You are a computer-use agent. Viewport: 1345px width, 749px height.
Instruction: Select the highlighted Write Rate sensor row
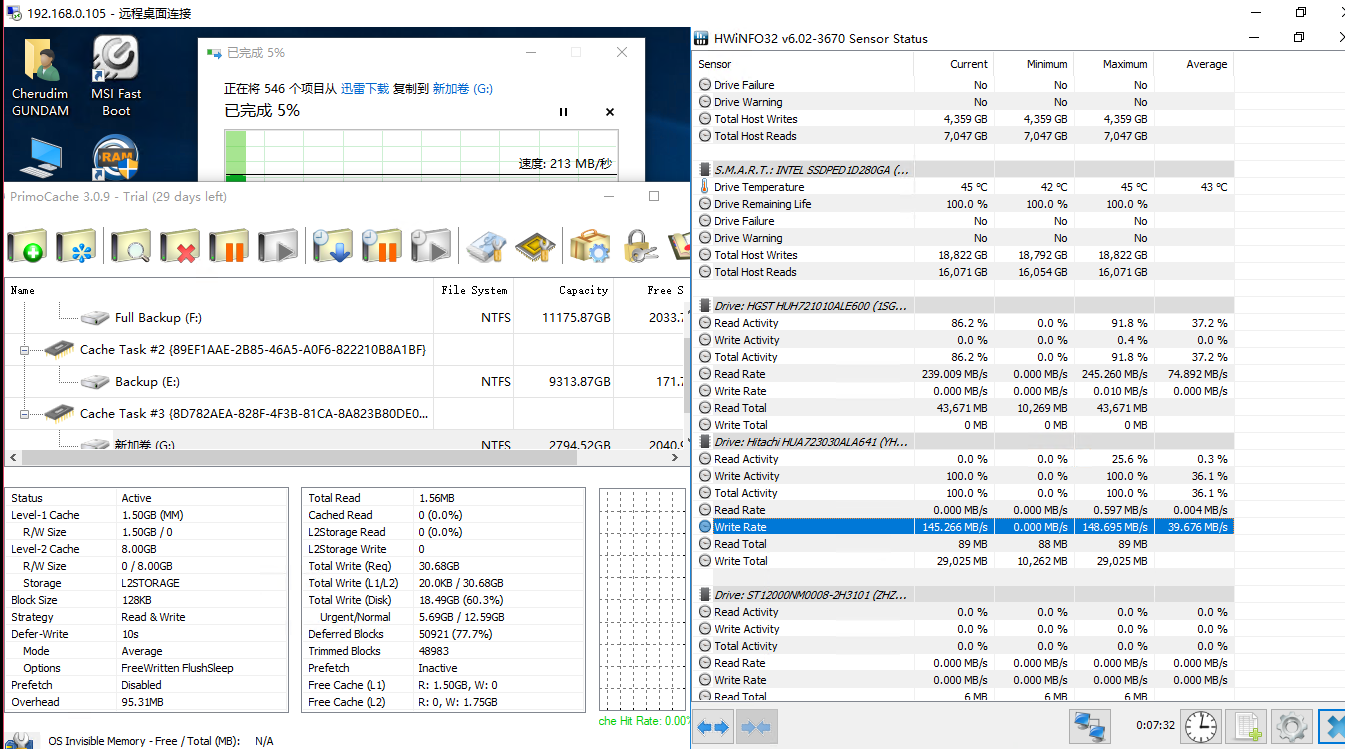965,527
